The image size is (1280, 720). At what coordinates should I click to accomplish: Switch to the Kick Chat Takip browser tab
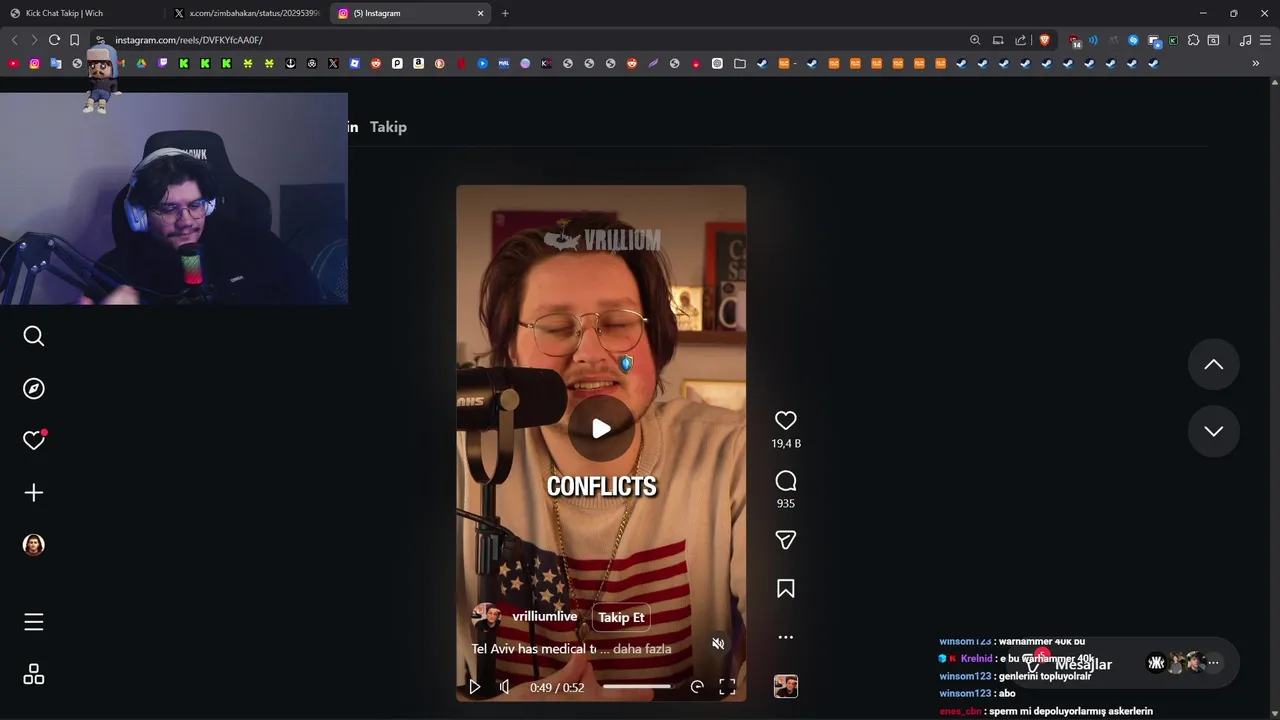[82, 13]
